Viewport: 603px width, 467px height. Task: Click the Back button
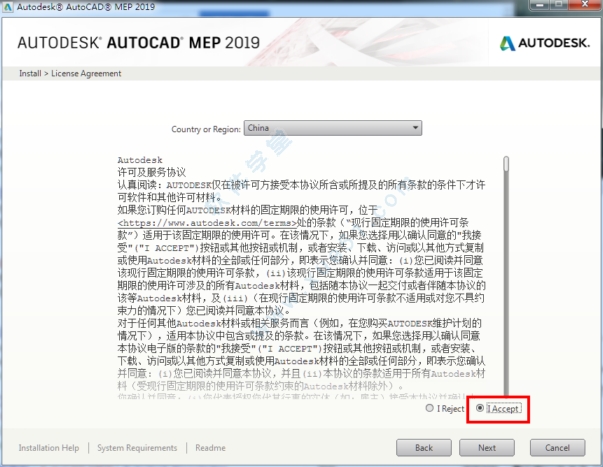(424, 448)
